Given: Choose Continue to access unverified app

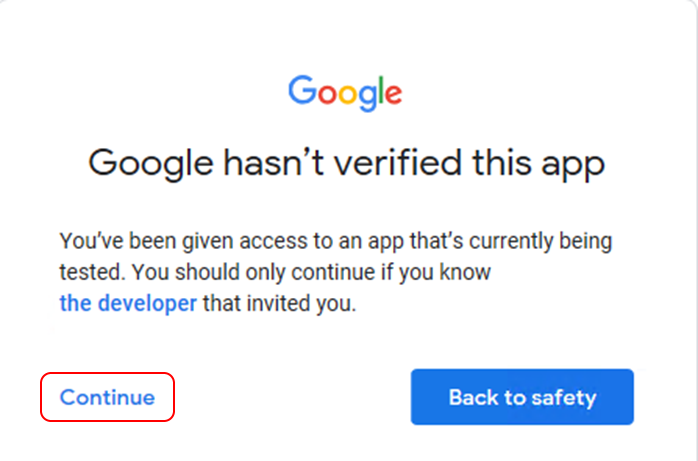Looking at the screenshot, I should 107,397.
